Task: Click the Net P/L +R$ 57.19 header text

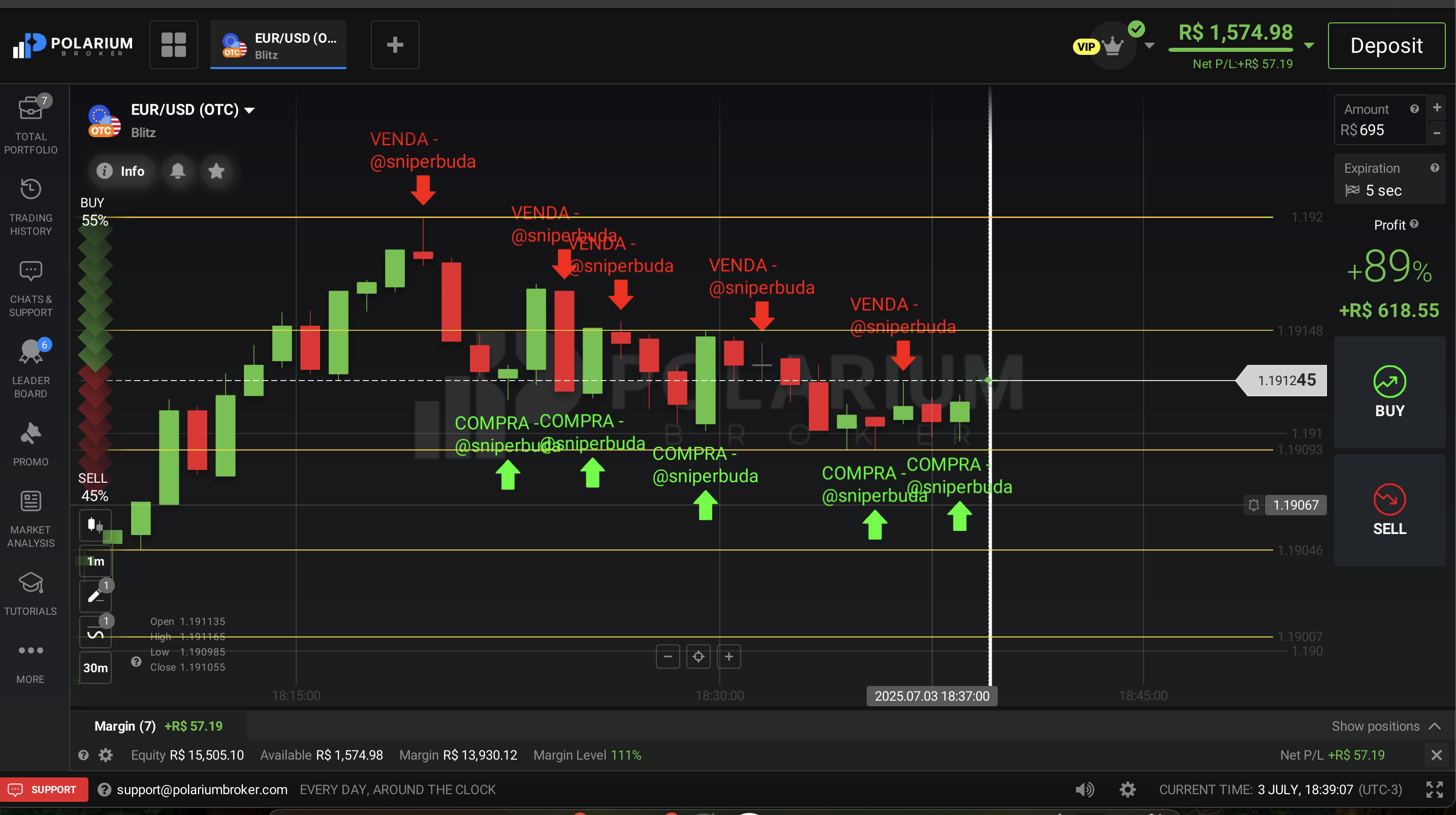Action: 1242,64
